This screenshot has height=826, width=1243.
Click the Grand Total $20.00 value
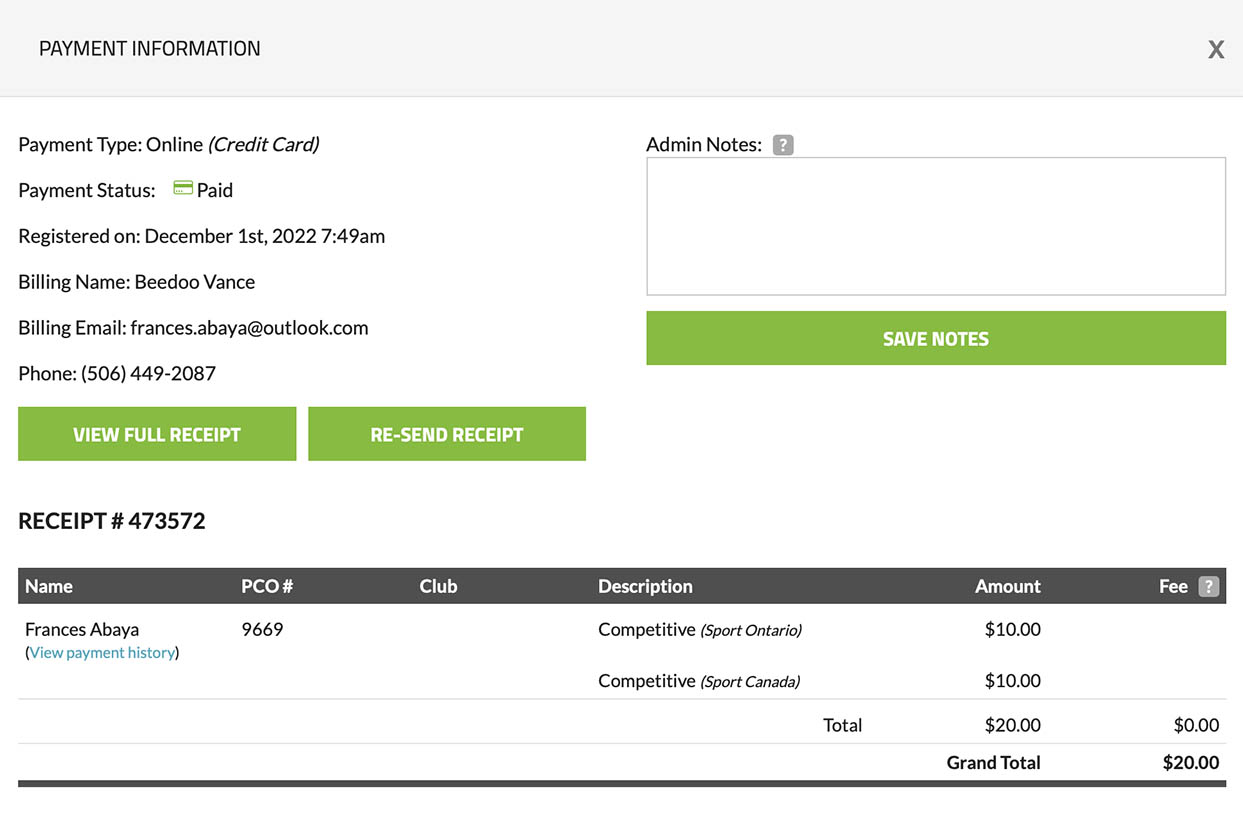pyautogui.click(x=1190, y=763)
